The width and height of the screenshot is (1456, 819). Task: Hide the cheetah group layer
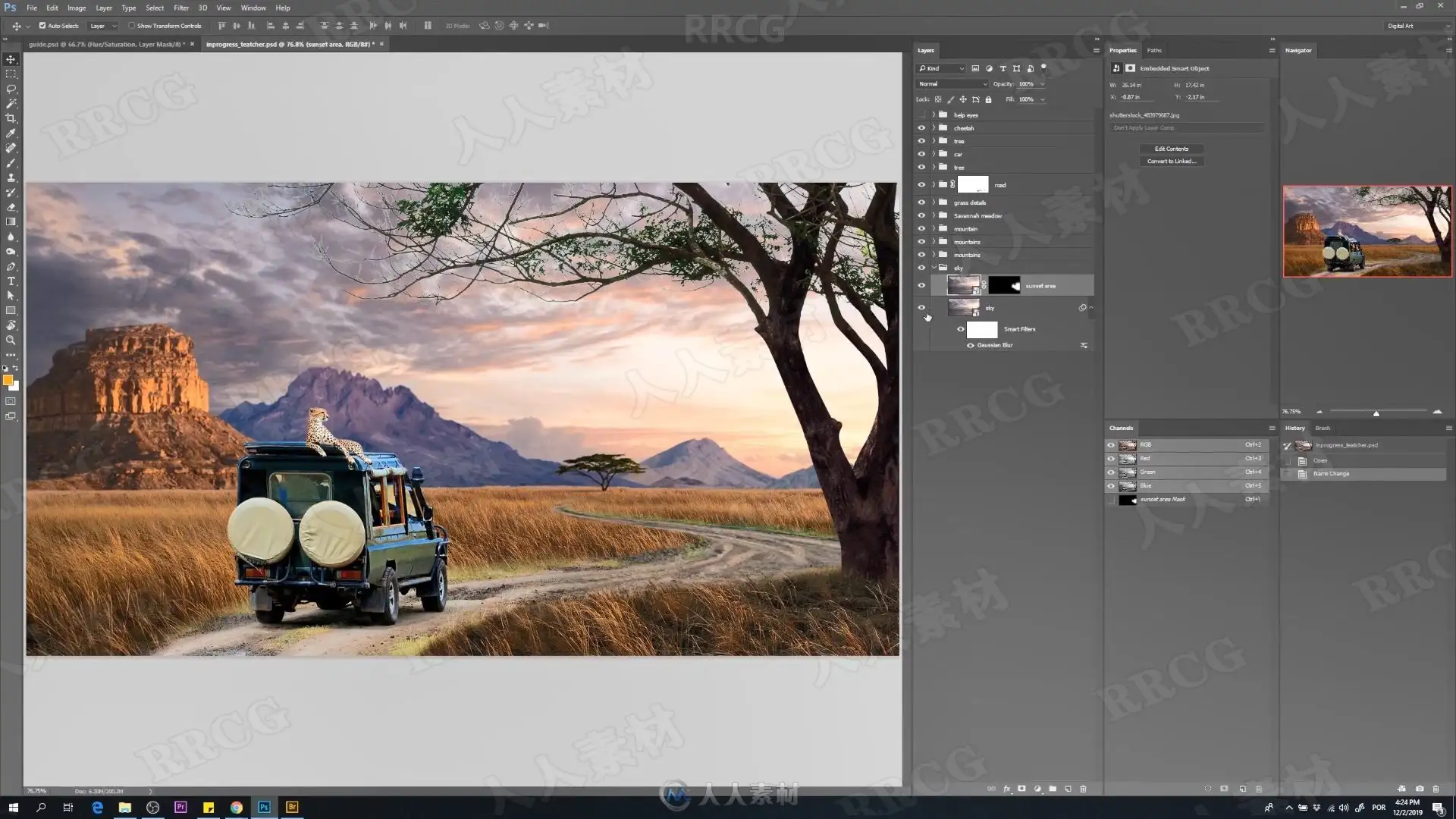(x=921, y=128)
